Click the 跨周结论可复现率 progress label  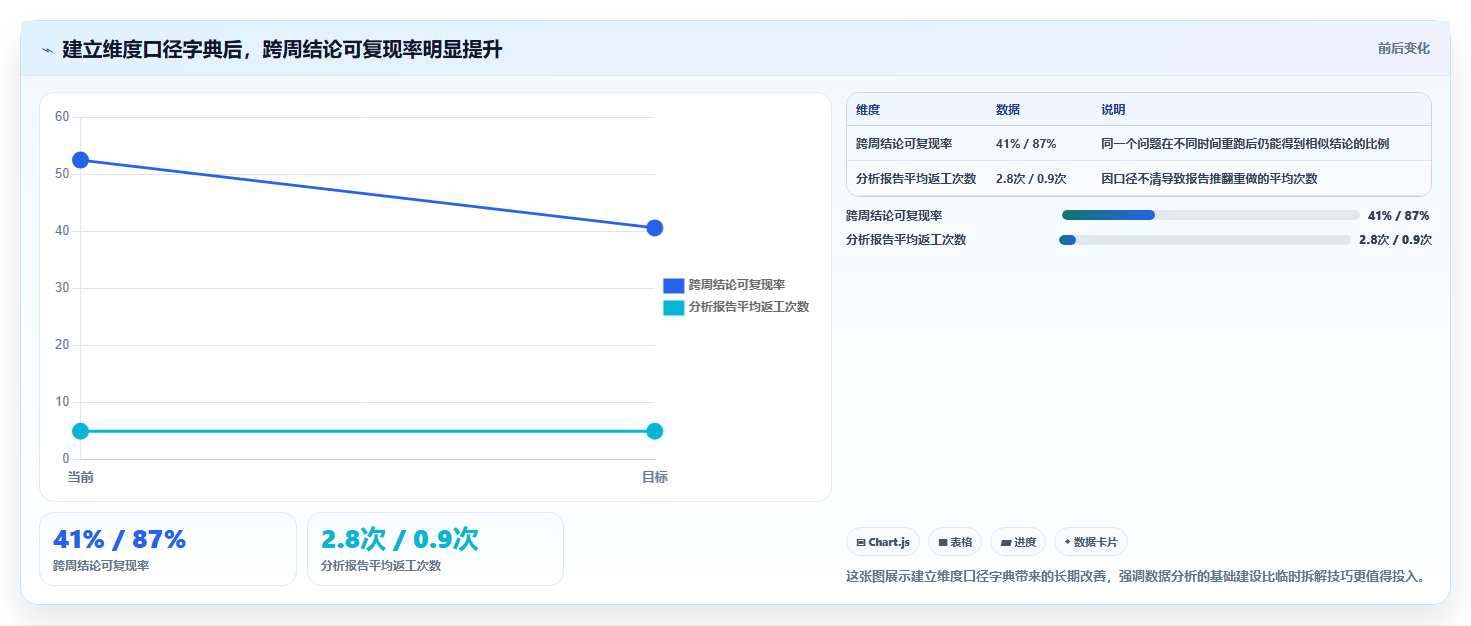(x=894, y=215)
